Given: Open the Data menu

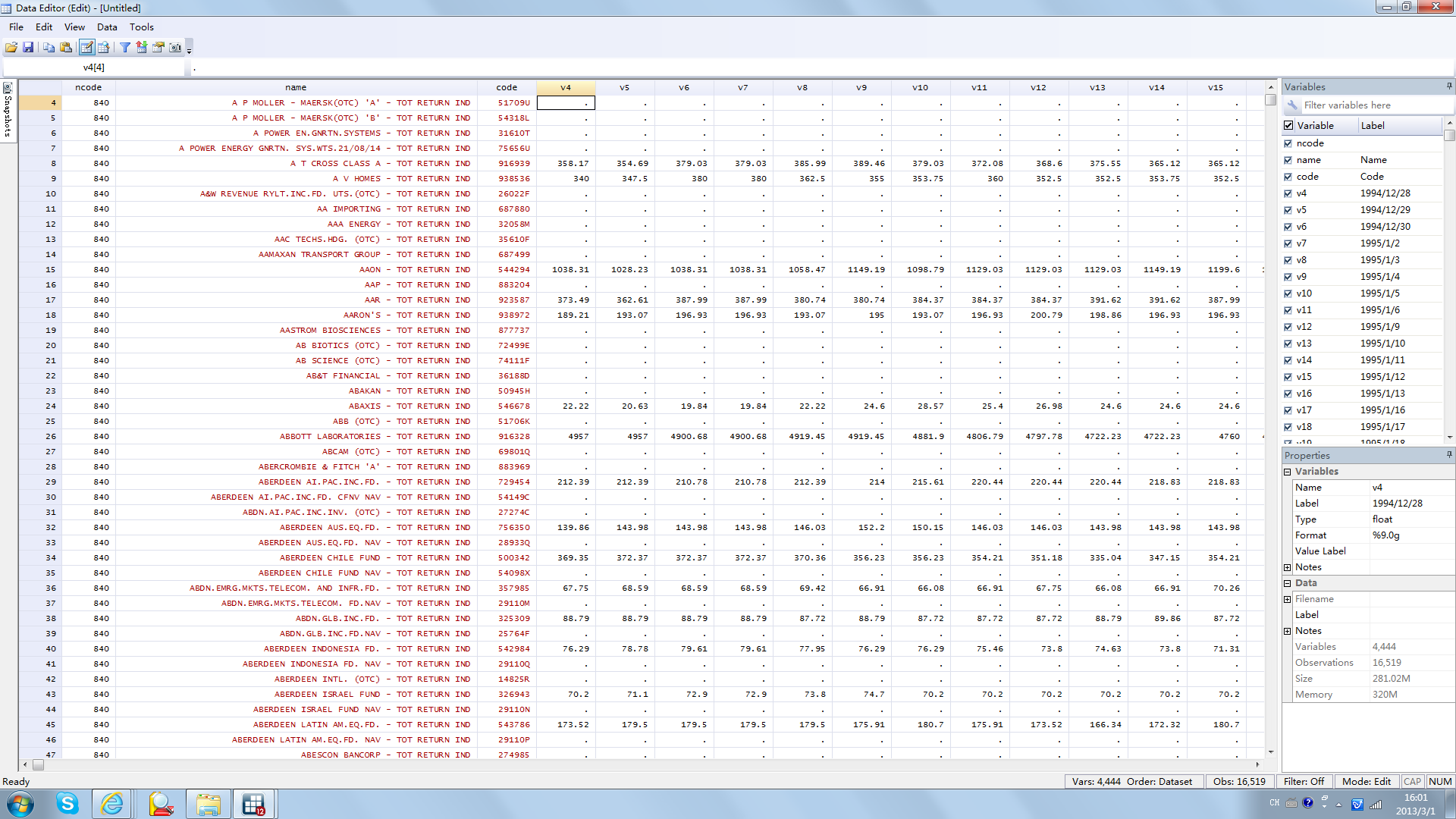Looking at the screenshot, I should (x=107, y=27).
